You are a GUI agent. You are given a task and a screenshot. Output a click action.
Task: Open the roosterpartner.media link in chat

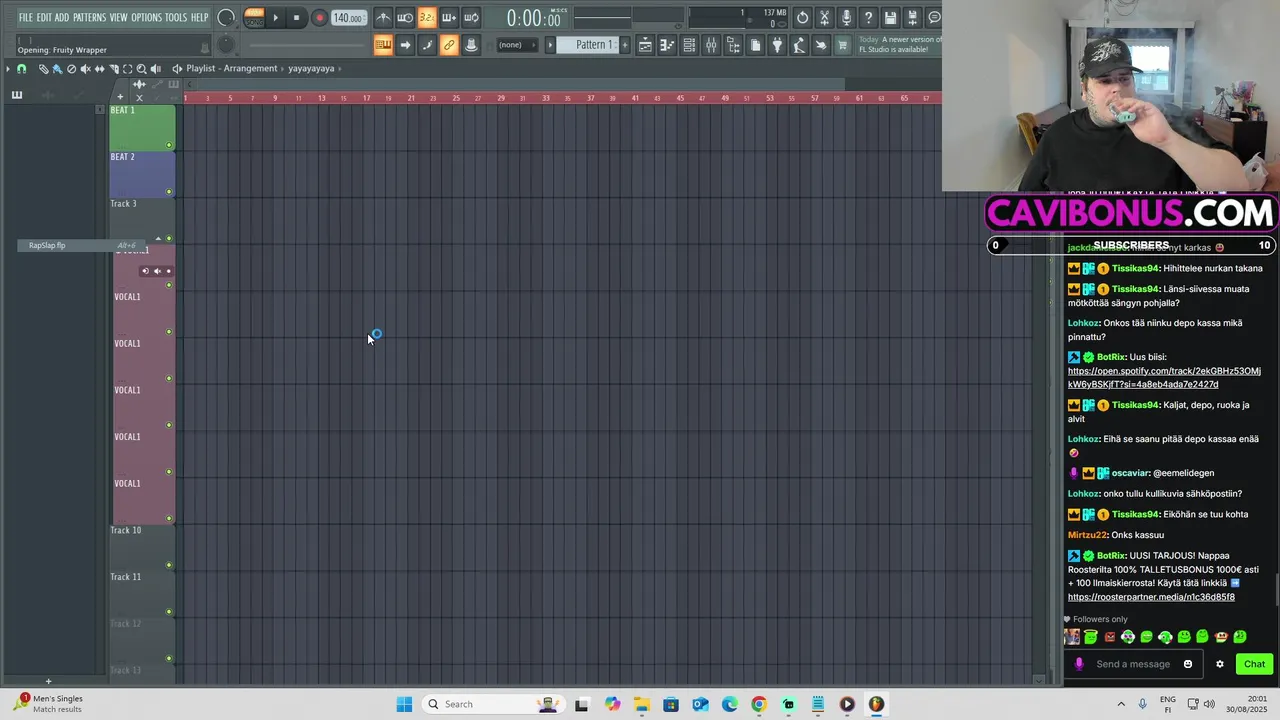(x=1151, y=597)
